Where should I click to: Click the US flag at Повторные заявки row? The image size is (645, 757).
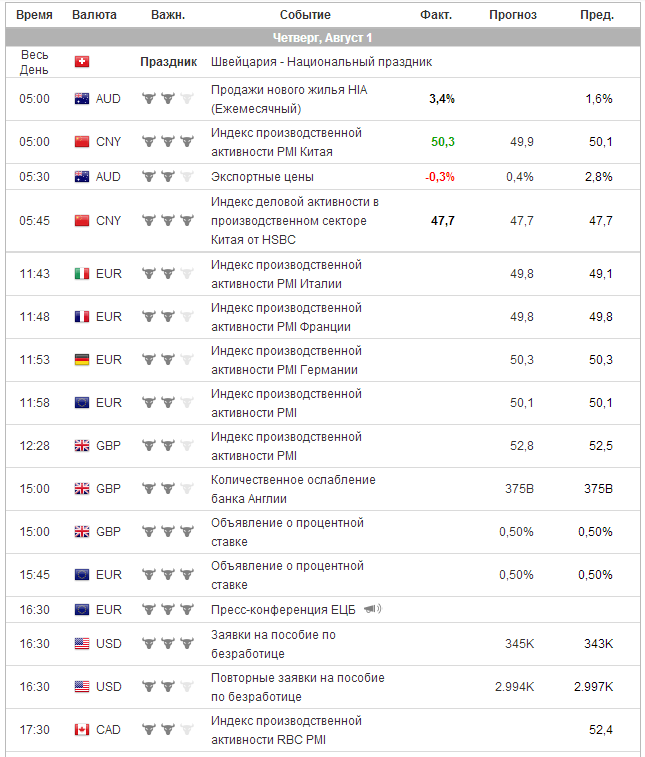pos(82,687)
